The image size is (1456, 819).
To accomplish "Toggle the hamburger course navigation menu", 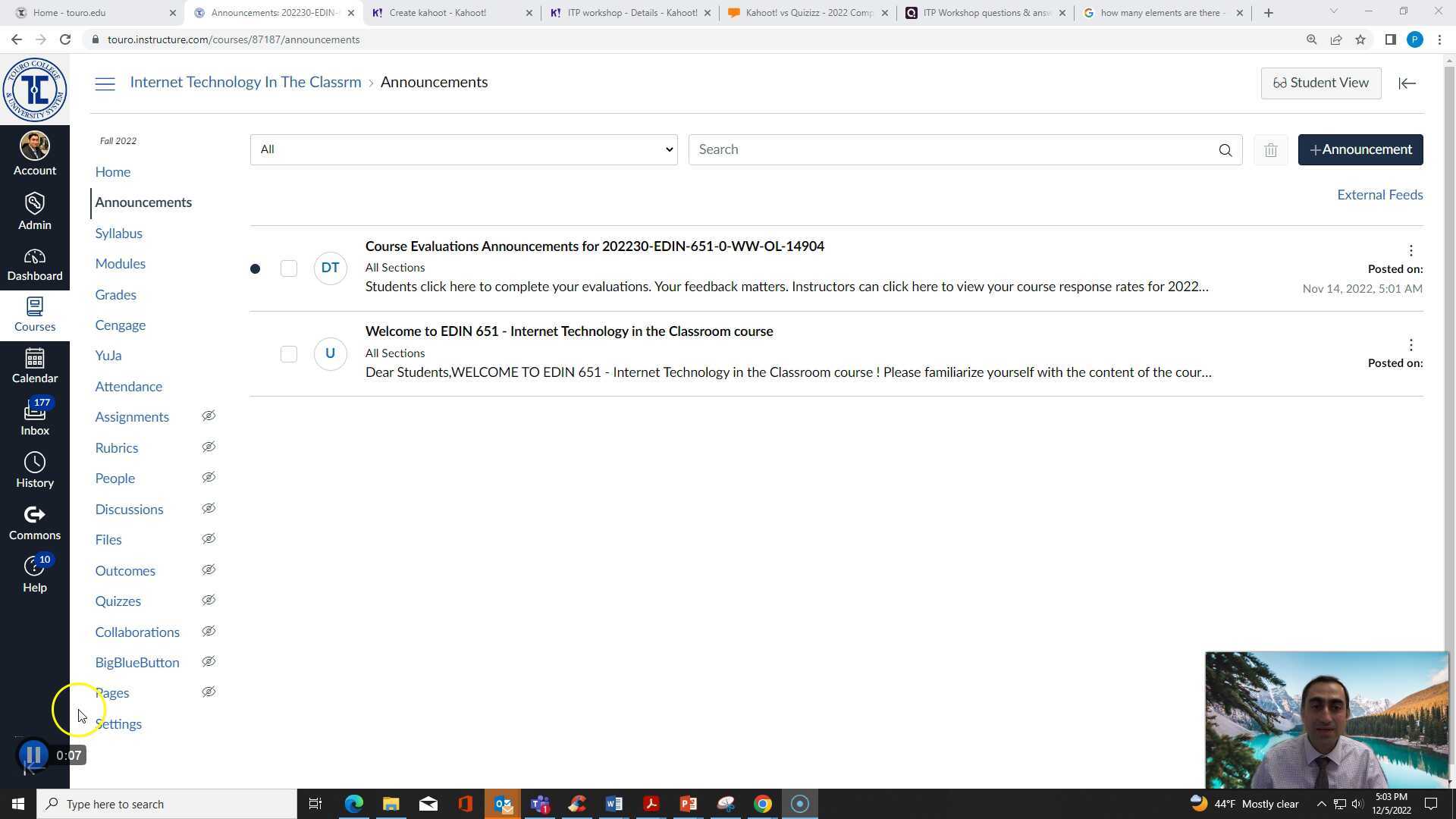I will click(105, 83).
